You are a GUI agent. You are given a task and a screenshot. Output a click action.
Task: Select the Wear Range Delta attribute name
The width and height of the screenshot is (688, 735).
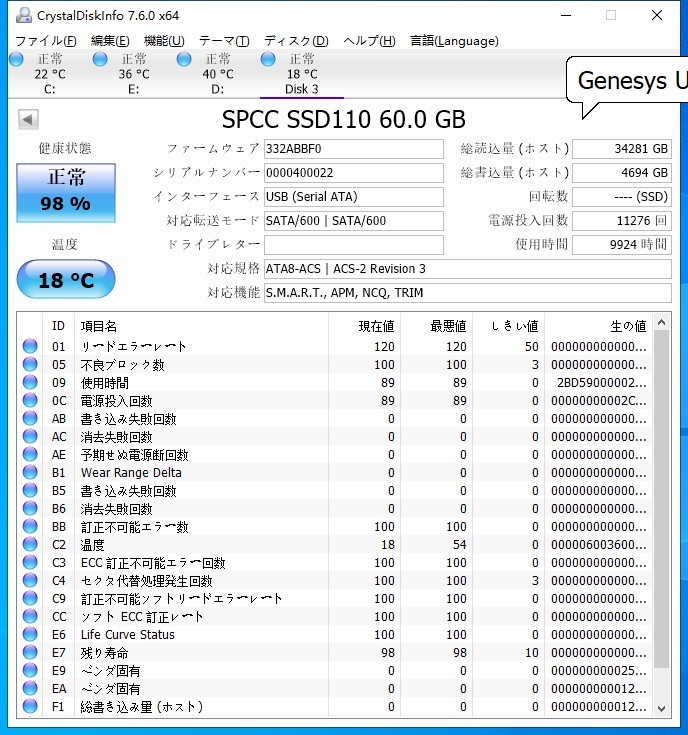(131, 472)
